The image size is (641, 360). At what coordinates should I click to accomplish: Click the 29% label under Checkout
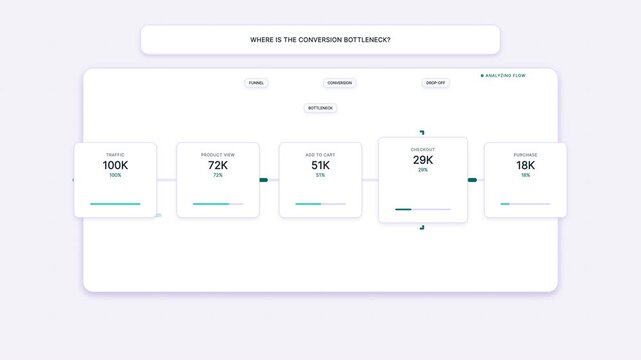click(x=423, y=170)
